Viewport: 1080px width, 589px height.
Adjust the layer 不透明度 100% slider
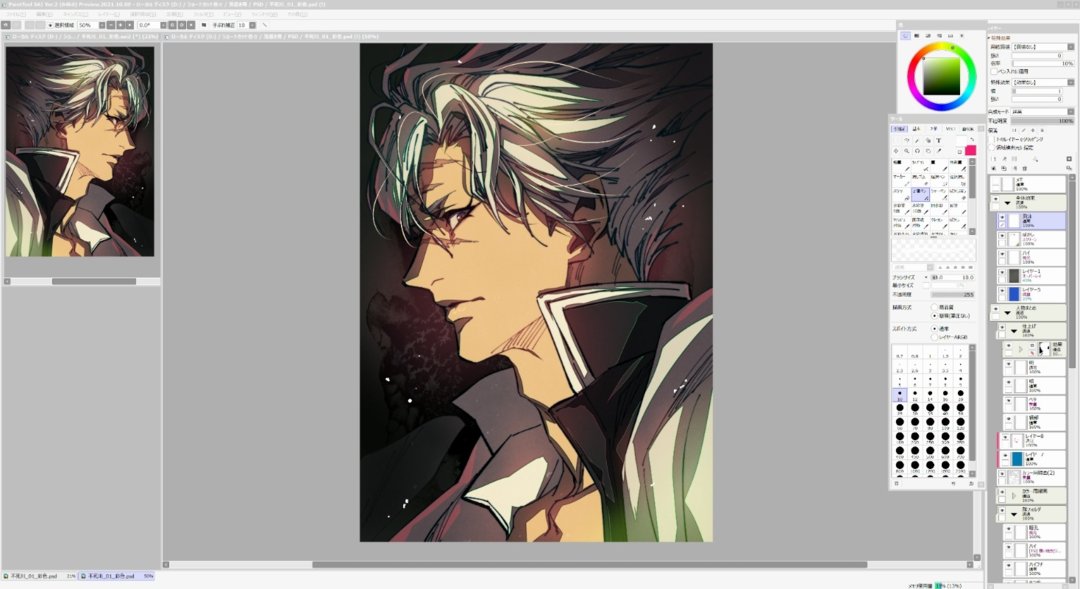pyautogui.click(x=1042, y=121)
